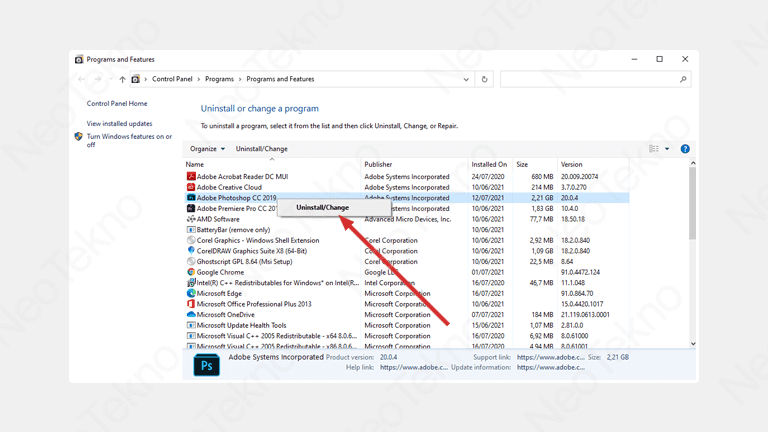Open help with the blue question mark
Viewport: 768px width, 432px height.
coord(685,149)
